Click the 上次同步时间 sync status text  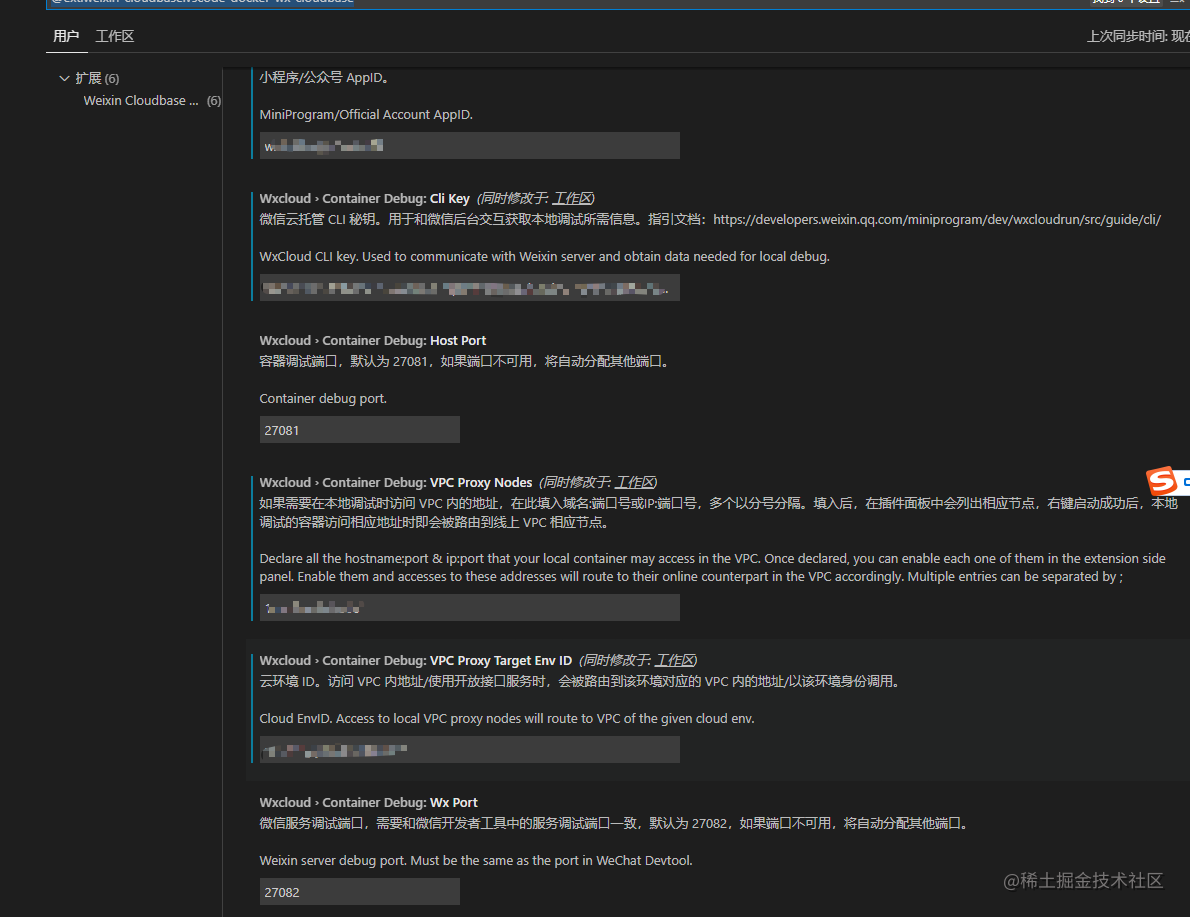[1138, 36]
